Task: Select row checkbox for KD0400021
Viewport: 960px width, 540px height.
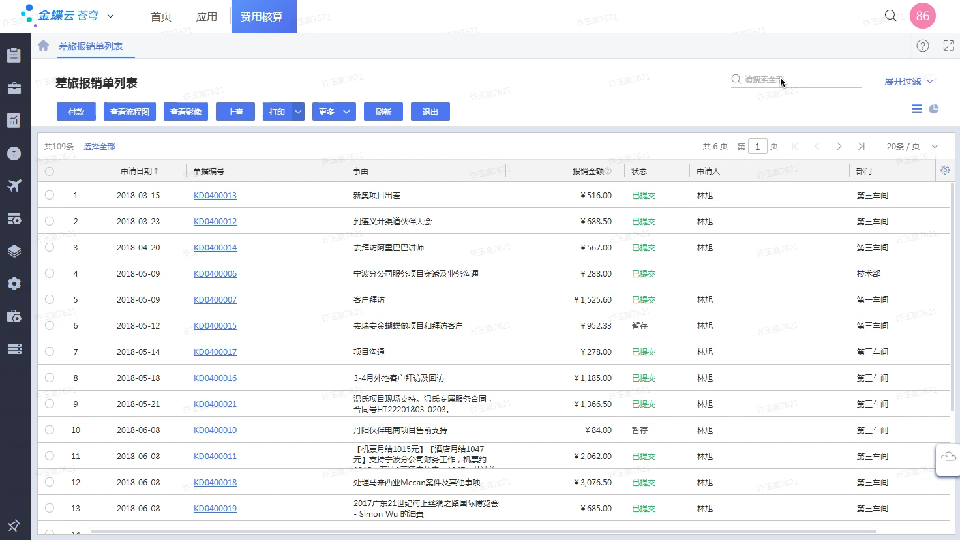Action: (50, 403)
